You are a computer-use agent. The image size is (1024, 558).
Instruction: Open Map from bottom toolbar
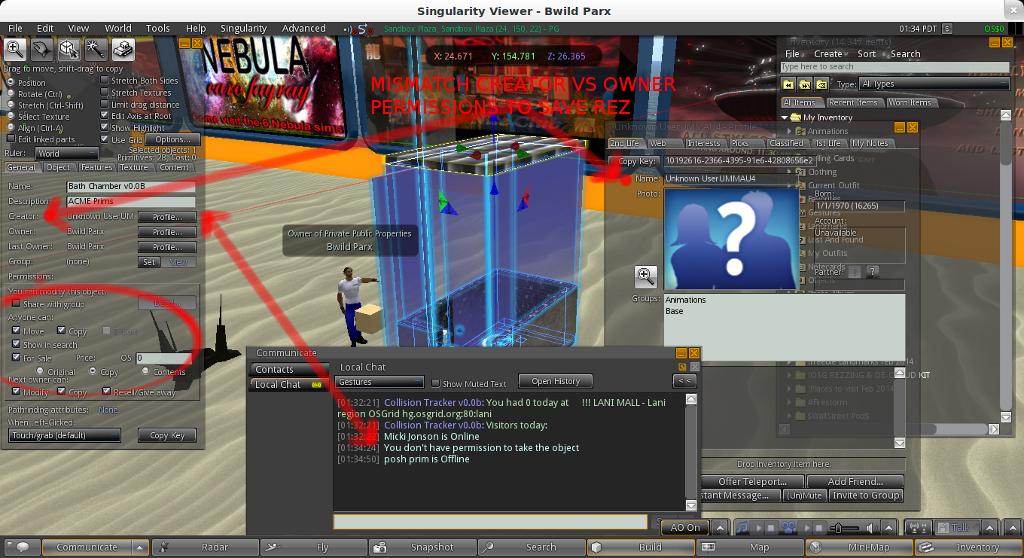coord(750,548)
